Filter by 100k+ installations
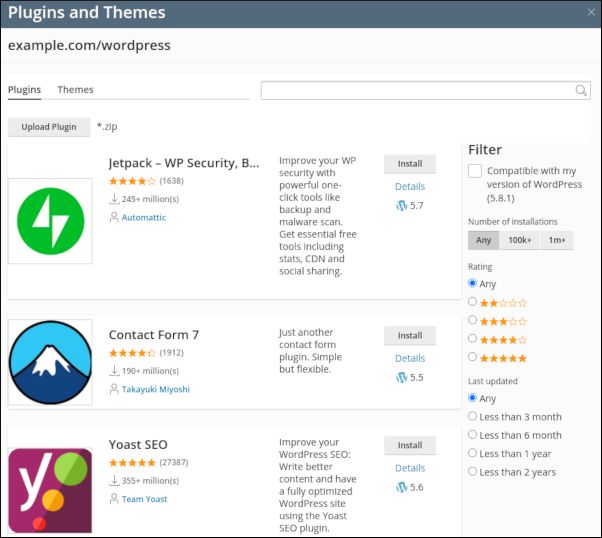 point(520,240)
